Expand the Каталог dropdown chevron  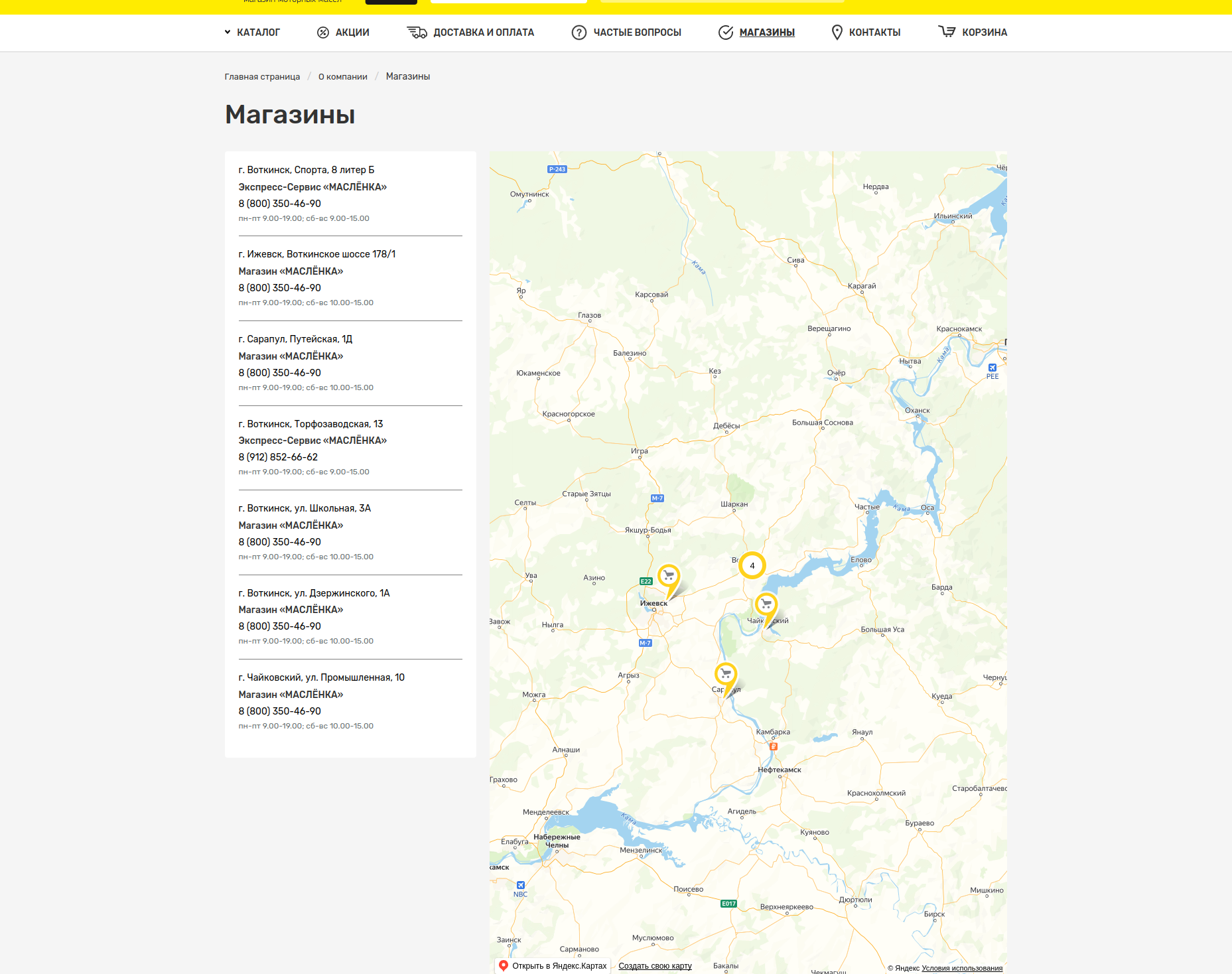pos(228,33)
